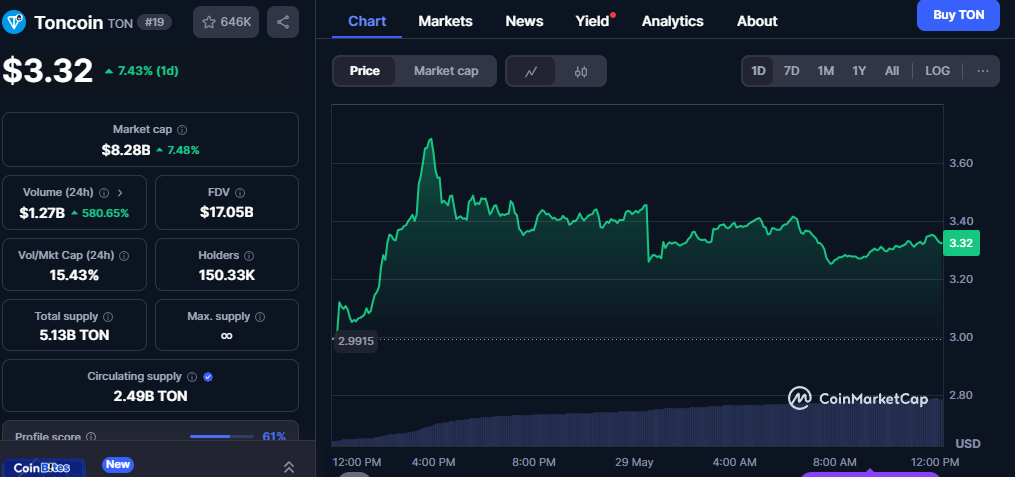Click the 29 May axis label
The width and height of the screenshot is (1015, 477).
[634, 462]
